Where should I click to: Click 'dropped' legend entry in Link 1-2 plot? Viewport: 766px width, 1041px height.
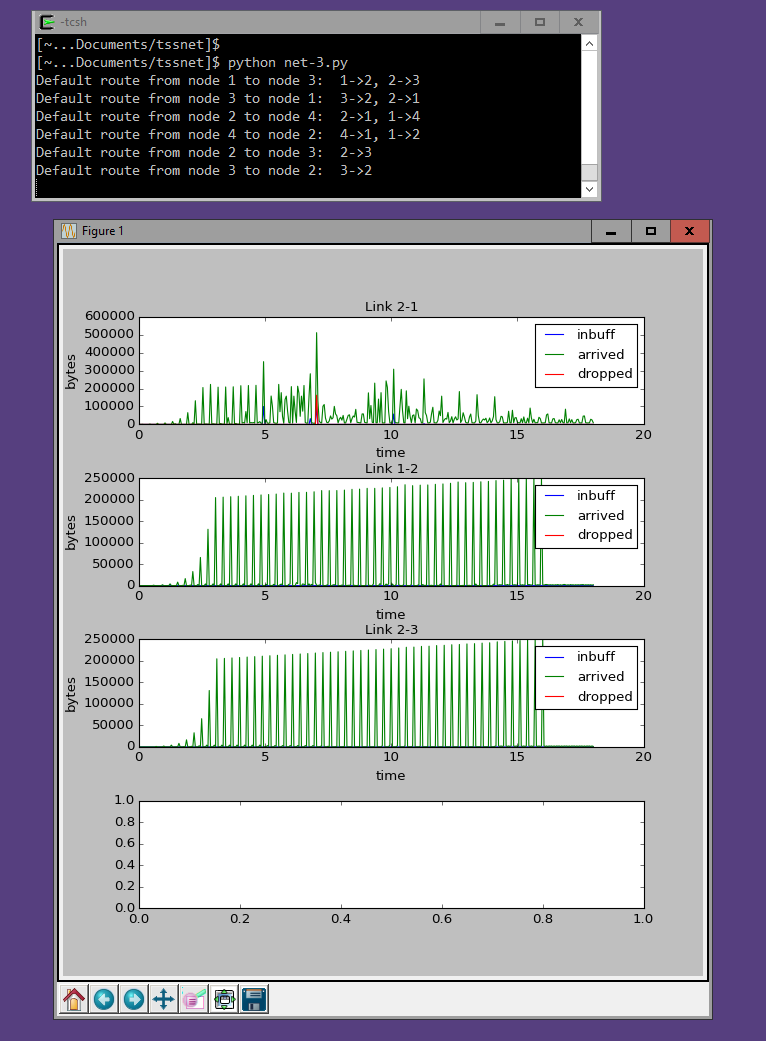point(605,535)
